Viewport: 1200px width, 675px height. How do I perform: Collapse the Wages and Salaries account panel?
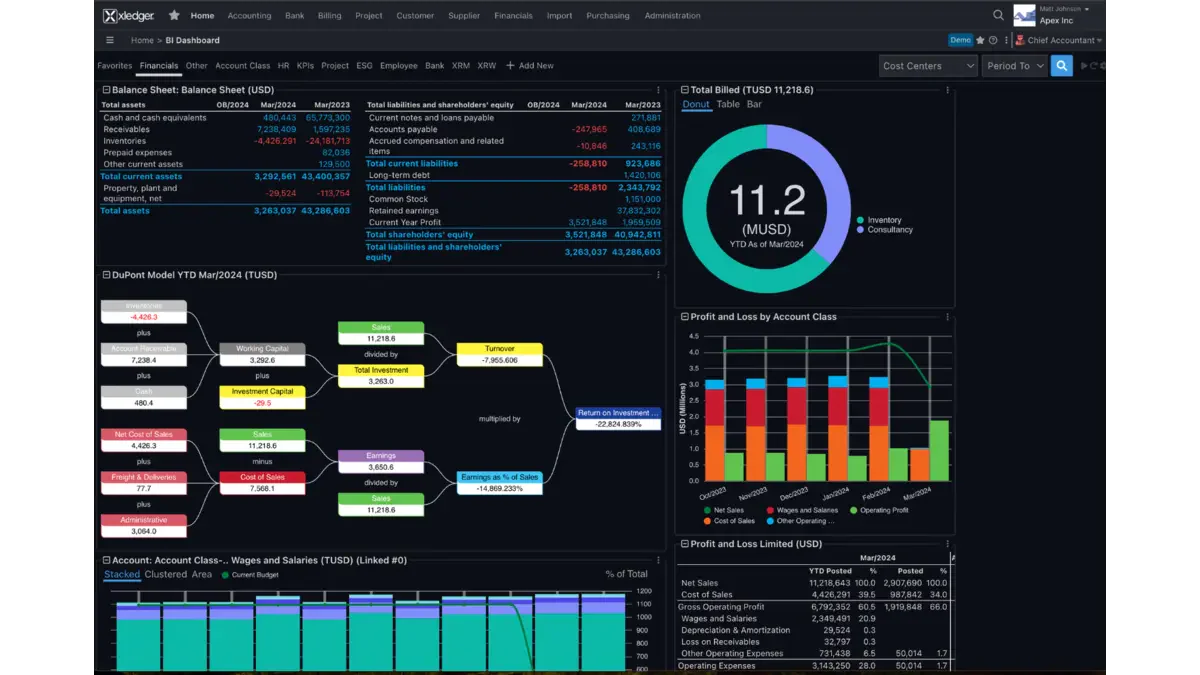coord(106,560)
